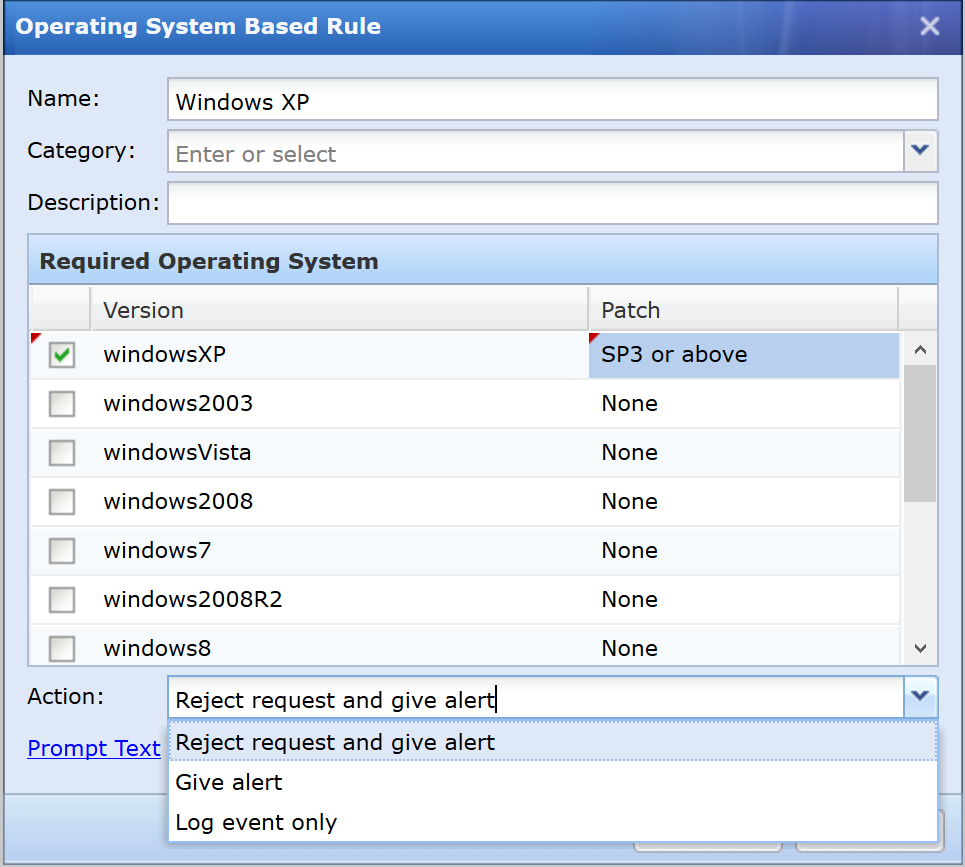The width and height of the screenshot is (965, 867).
Task: Choose 'Reject request and give alert' from list
Action: tap(553, 743)
